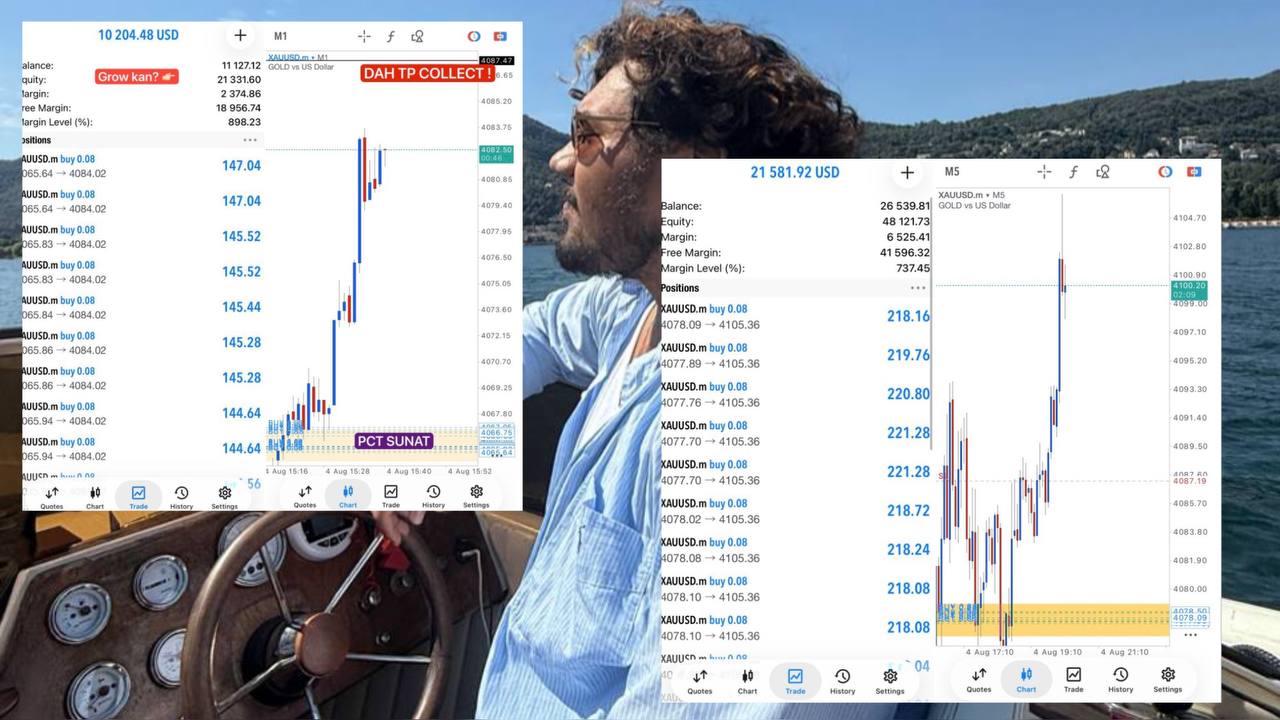Open the indicators (f) icon on the M5 chart
This screenshot has height=720, width=1280.
pos(1073,172)
